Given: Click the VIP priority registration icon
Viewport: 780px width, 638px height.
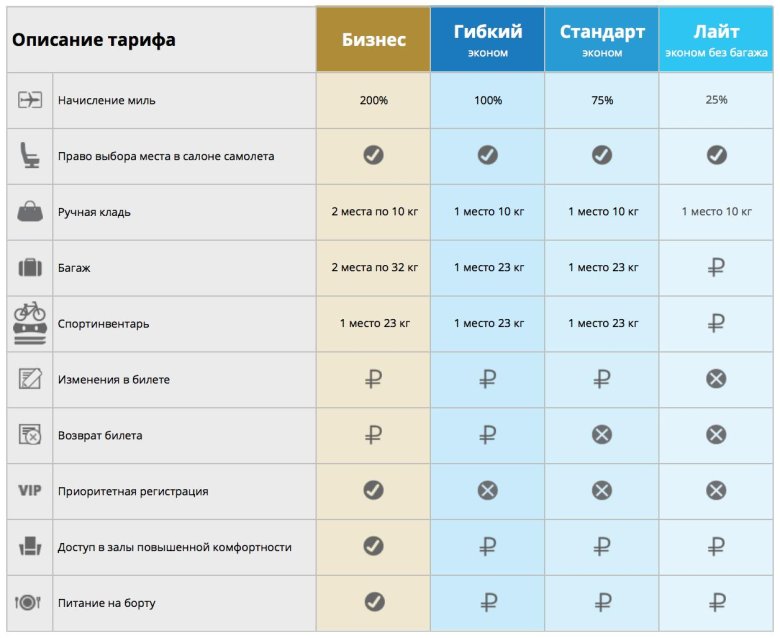Looking at the screenshot, I should (30, 491).
